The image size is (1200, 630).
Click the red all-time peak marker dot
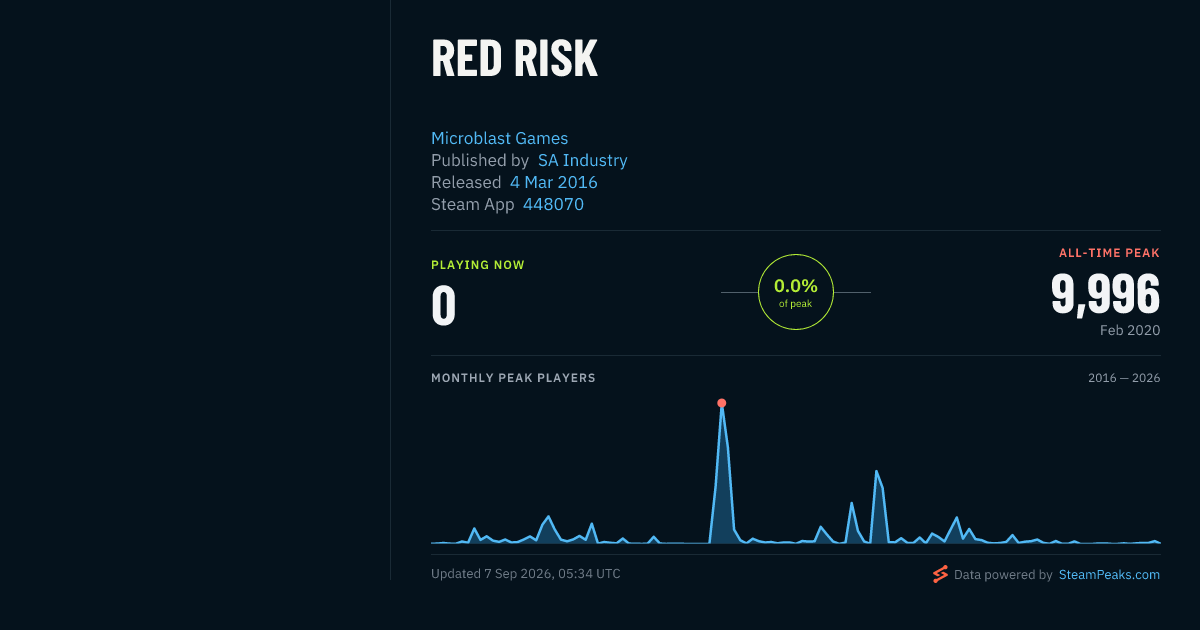pyautogui.click(x=721, y=403)
